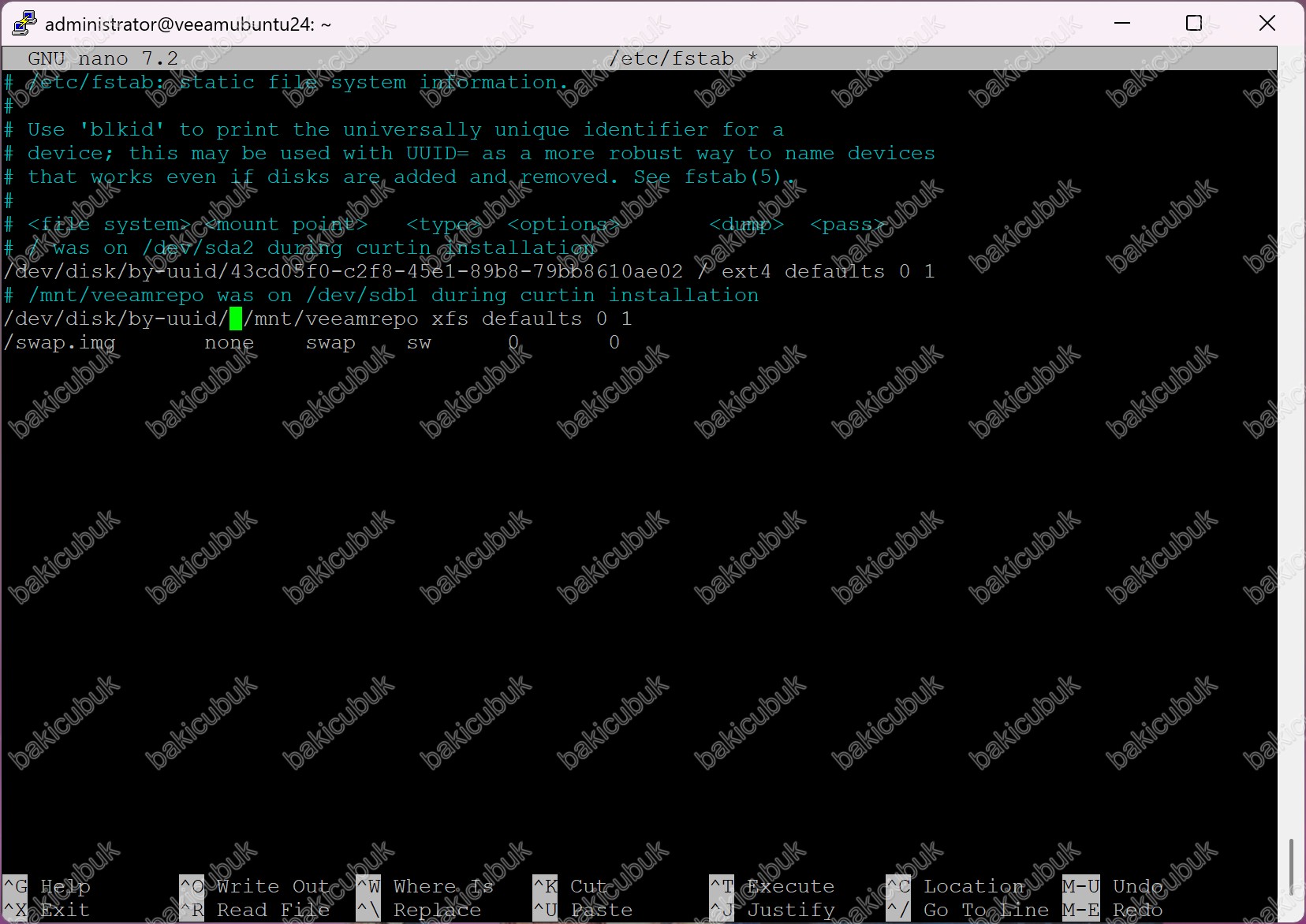Click the window title administrator@veeamubuntu24
This screenshot has height=924, width=1306.
pyautogui.click(x=188, y=24)
